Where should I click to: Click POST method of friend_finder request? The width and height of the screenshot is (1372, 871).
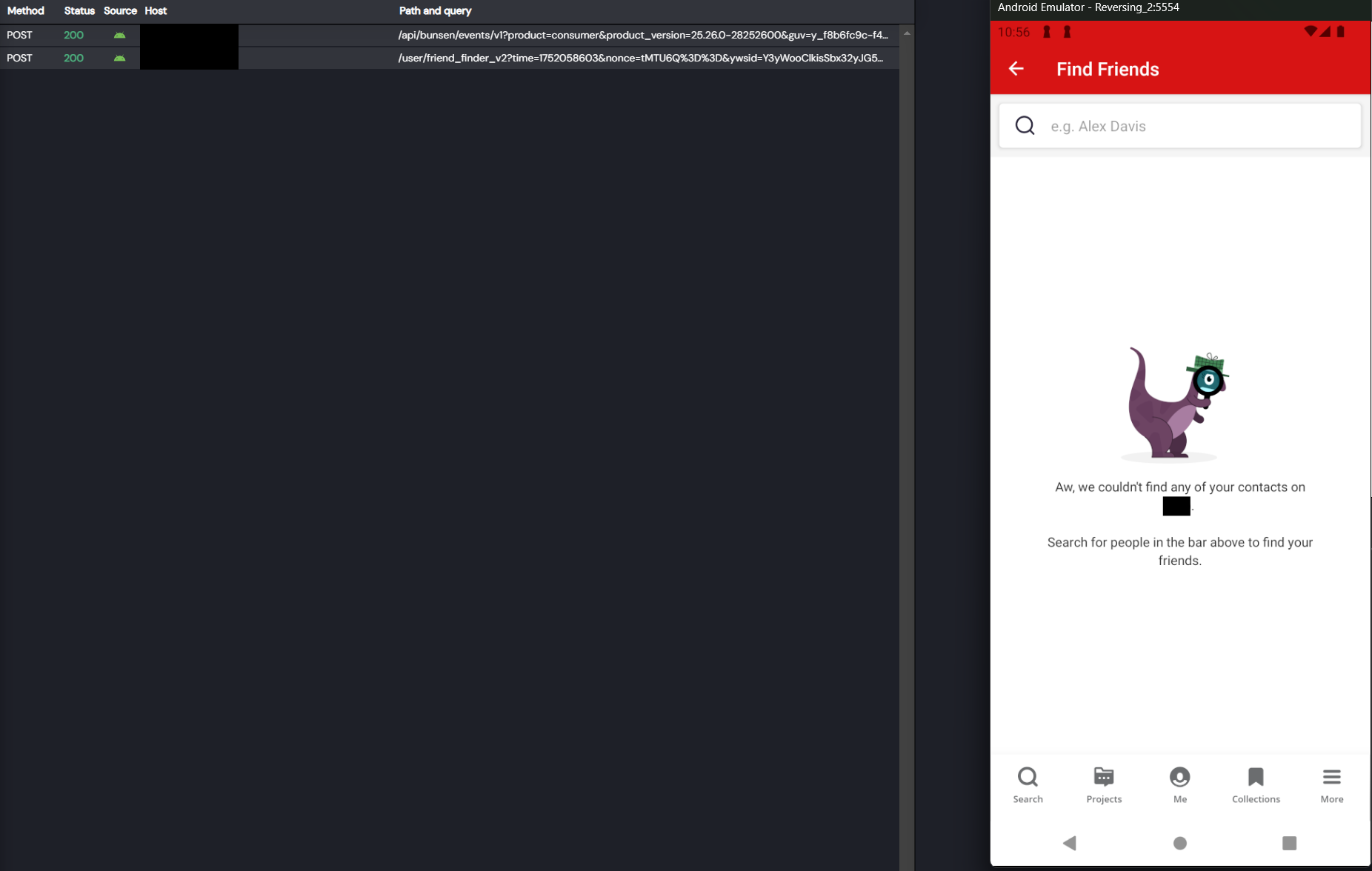[20, 59]
